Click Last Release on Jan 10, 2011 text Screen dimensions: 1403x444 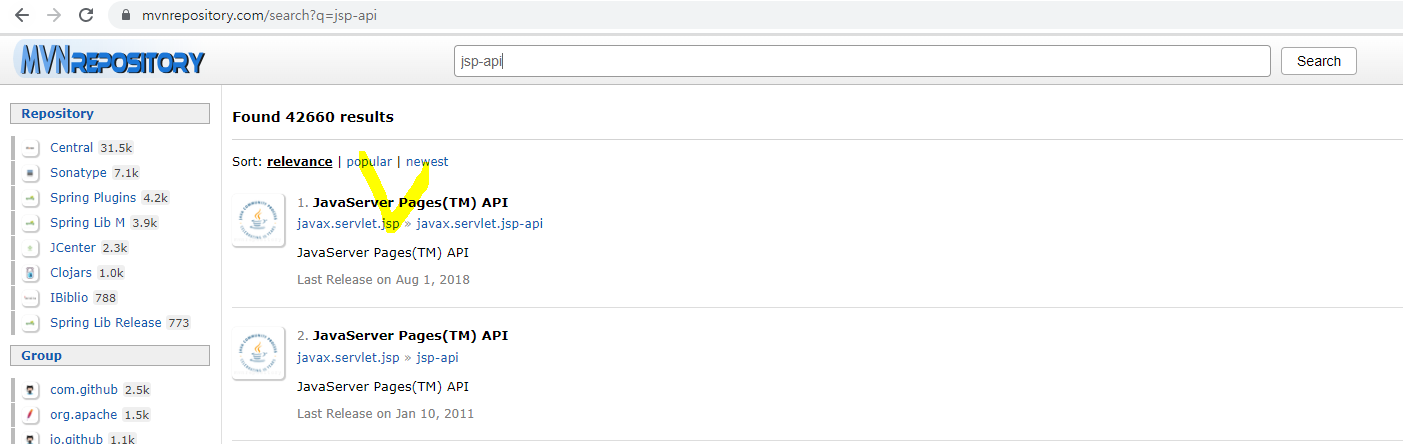pyautogui.click(x=385, y=413)
